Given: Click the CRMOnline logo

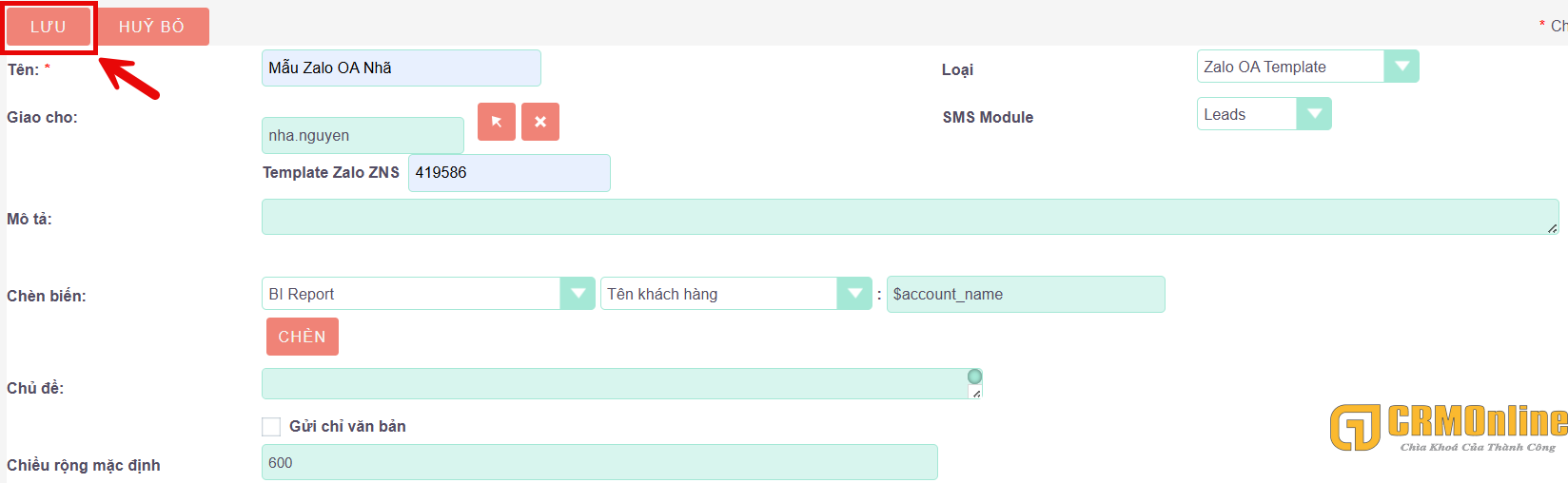Looking at the screenshot, I should (1448, 427).
